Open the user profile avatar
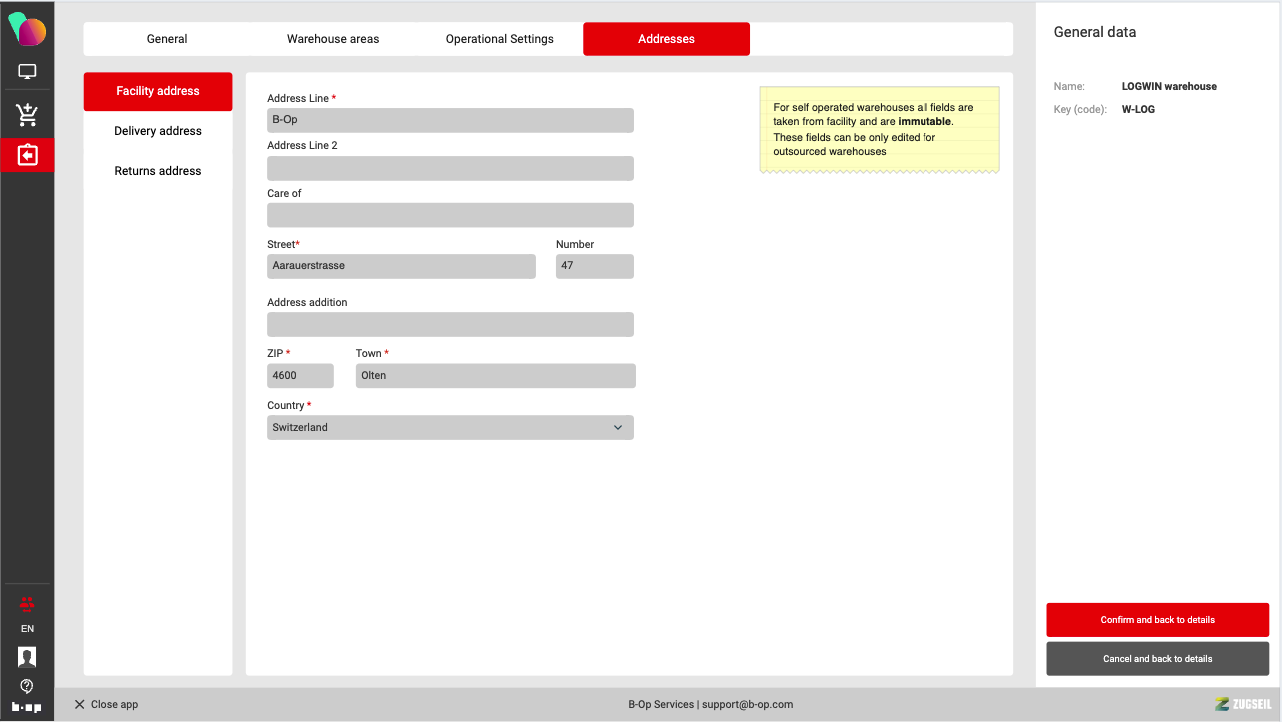The image size is (1282, 722). (27, 657)
